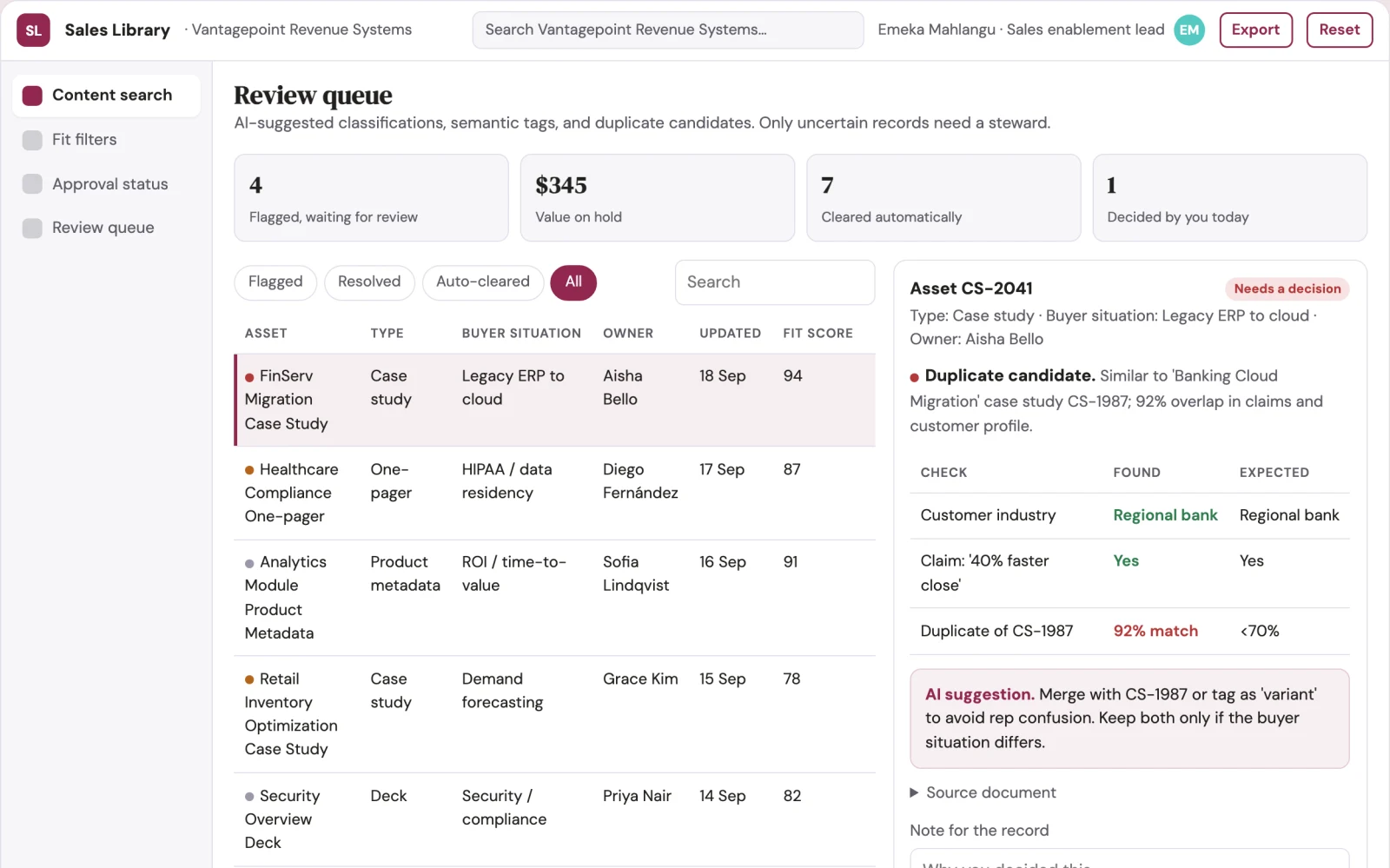This screenshot has width=1390, height=868.
Task: Select the Resolved filter tab
Action: coord(369,282)
